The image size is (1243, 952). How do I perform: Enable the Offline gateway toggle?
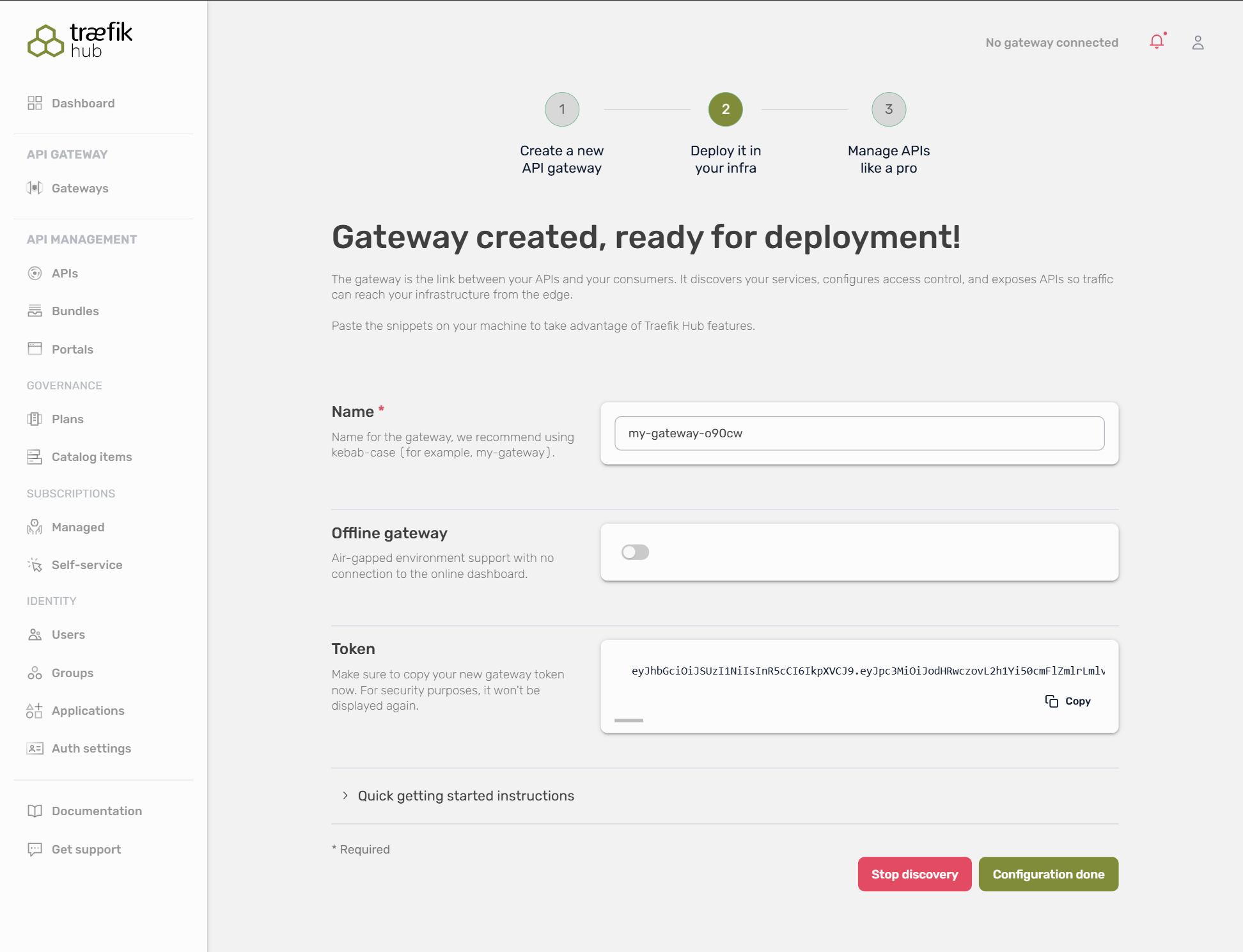[635, 552]
